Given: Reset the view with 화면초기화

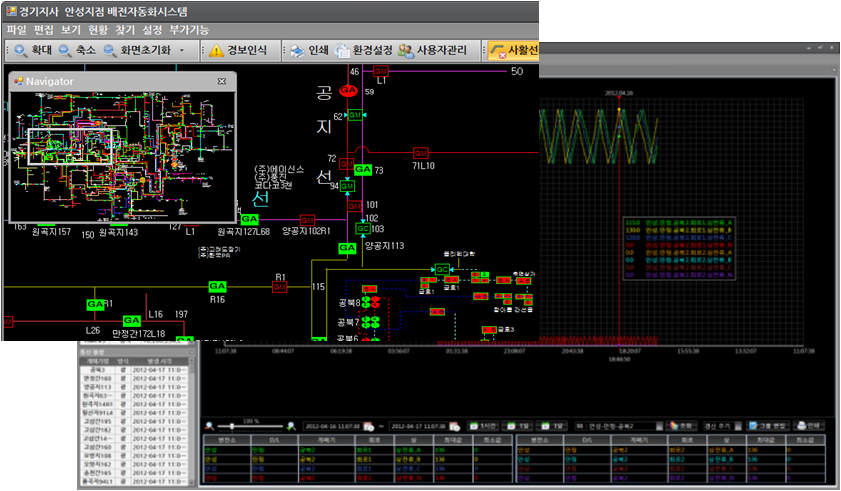Looking at the screenshot, I should tap(136, 50).
